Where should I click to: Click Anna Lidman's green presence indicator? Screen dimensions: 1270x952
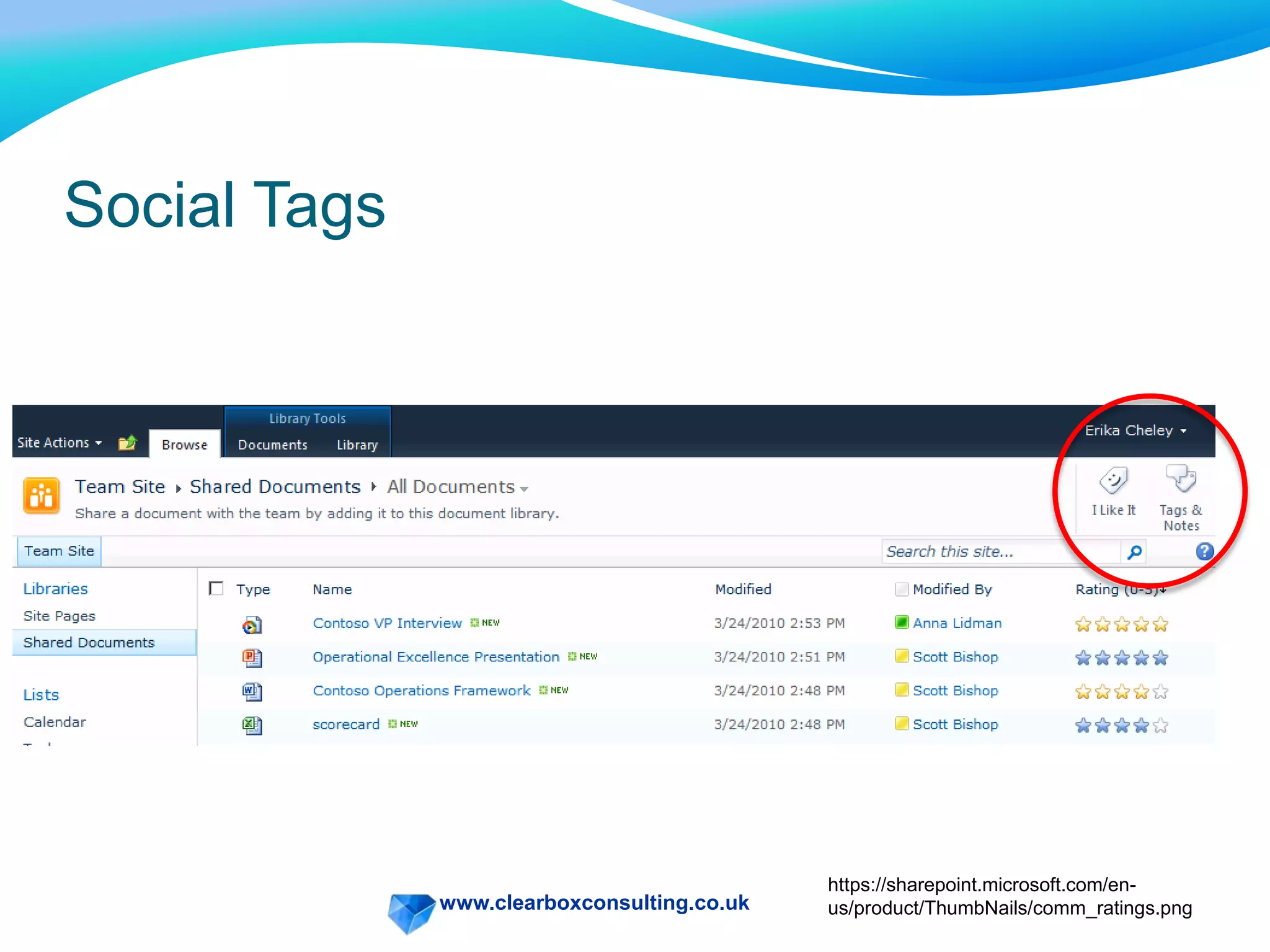902,622
